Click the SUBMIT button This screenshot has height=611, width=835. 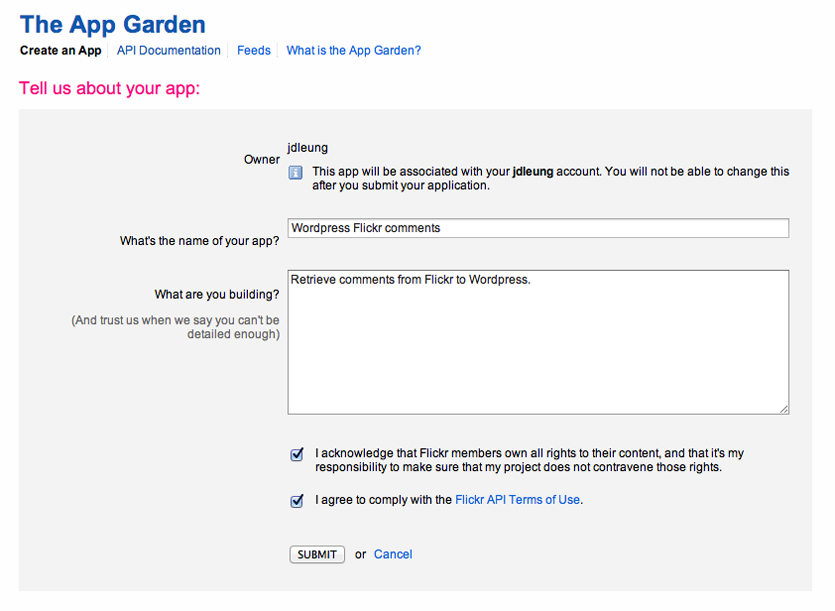(x=317, y=555)
